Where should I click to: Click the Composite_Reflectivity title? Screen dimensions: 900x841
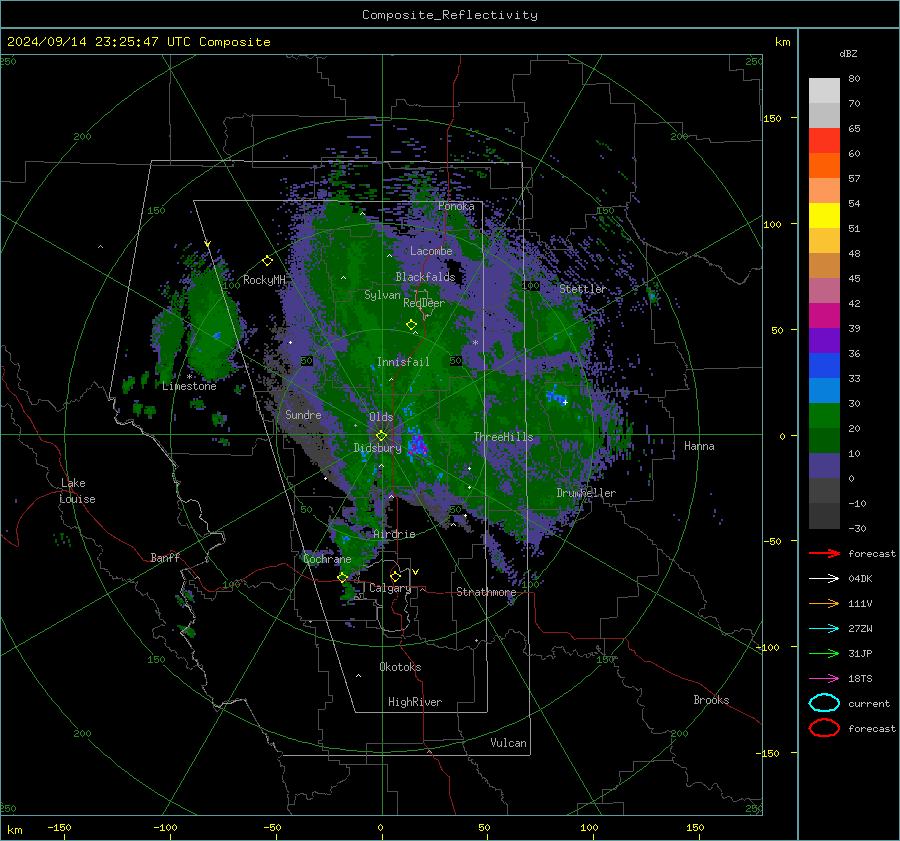tap(450, 15)
